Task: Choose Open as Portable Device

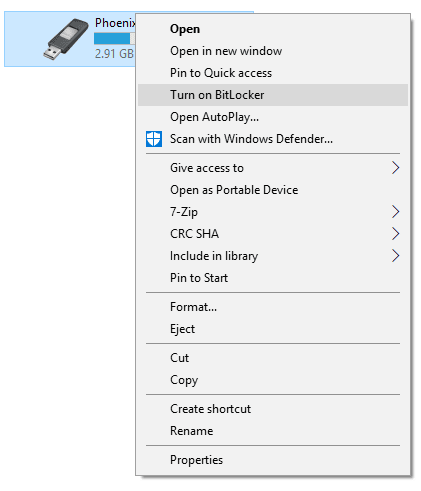Action: coord(273,190)
